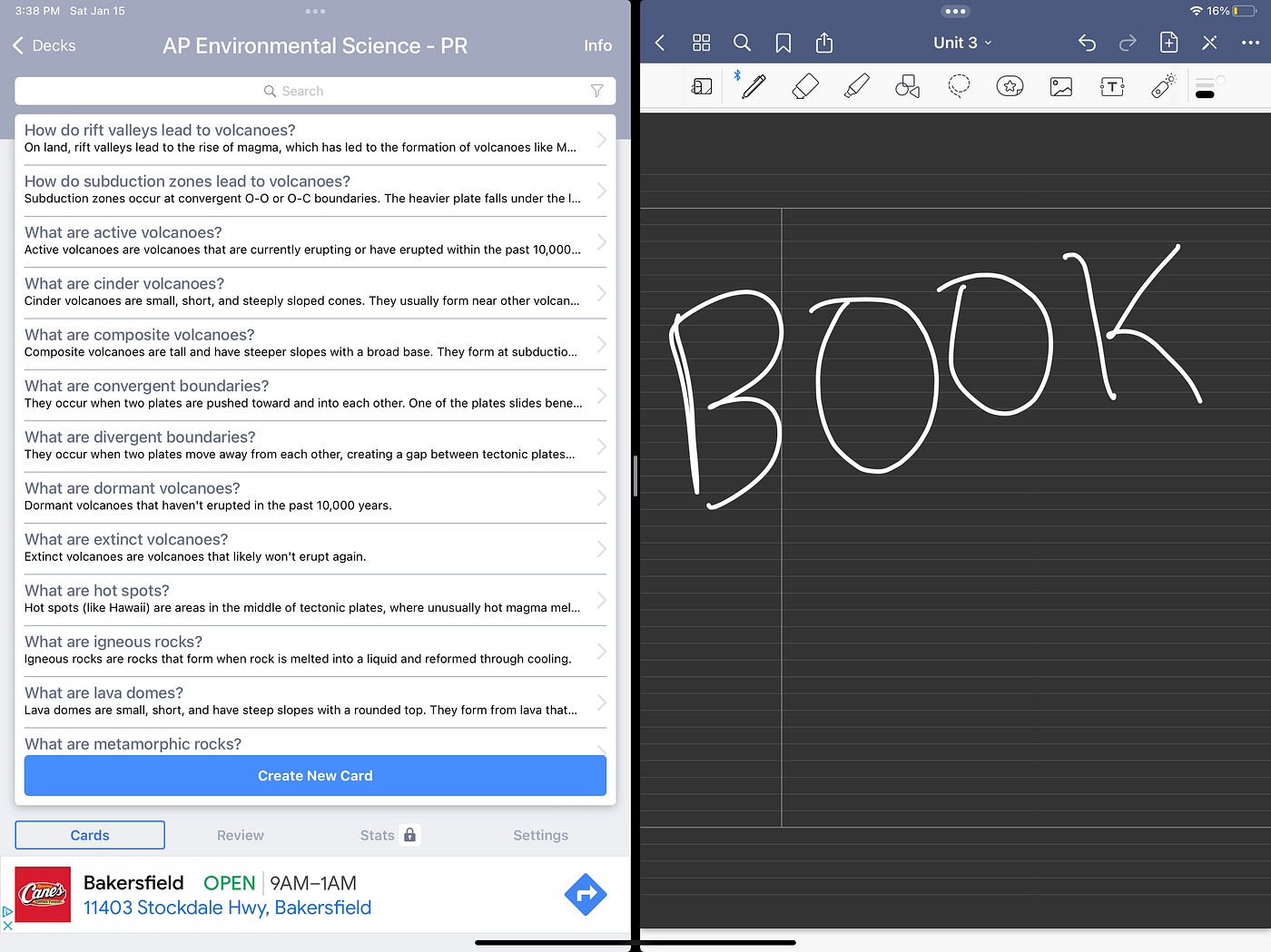Select the Lasso selection tool
Screen dimensions: 1271x952
(959, 86)
